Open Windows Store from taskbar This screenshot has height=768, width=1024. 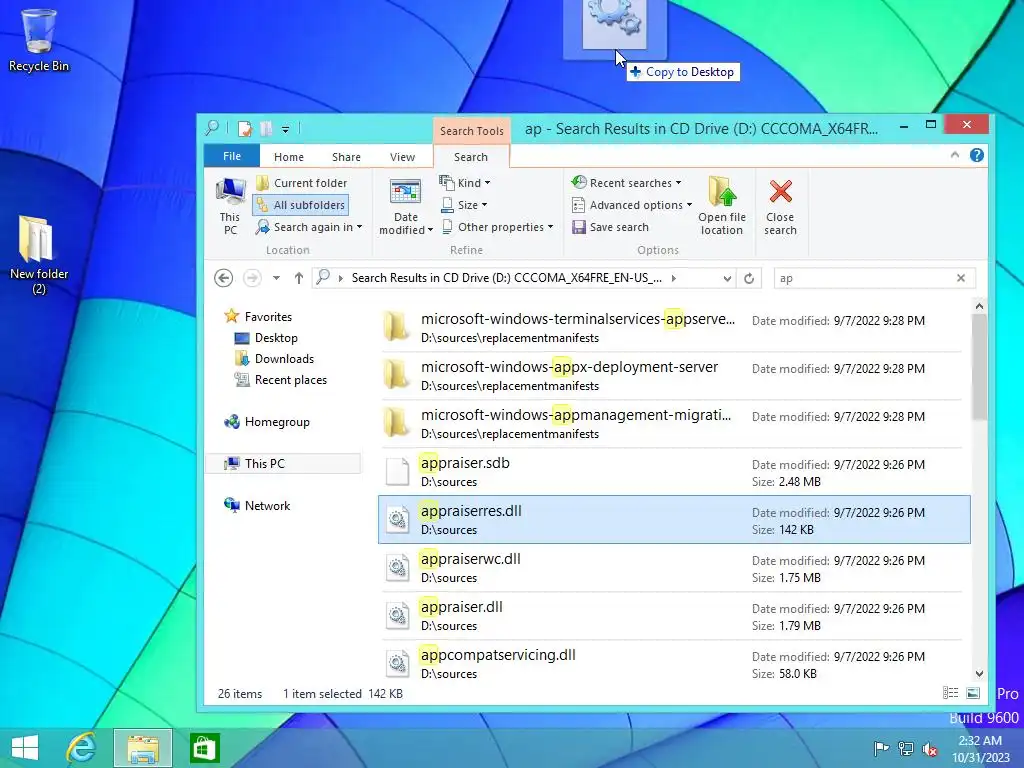[204, 748]
